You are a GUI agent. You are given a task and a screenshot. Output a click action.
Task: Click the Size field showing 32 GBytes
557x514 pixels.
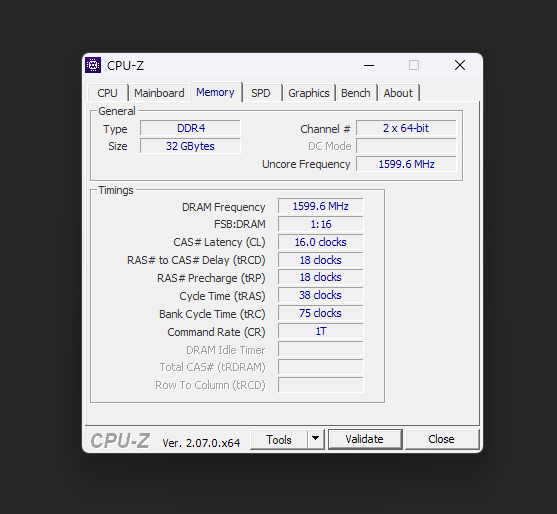coord(190,146)
